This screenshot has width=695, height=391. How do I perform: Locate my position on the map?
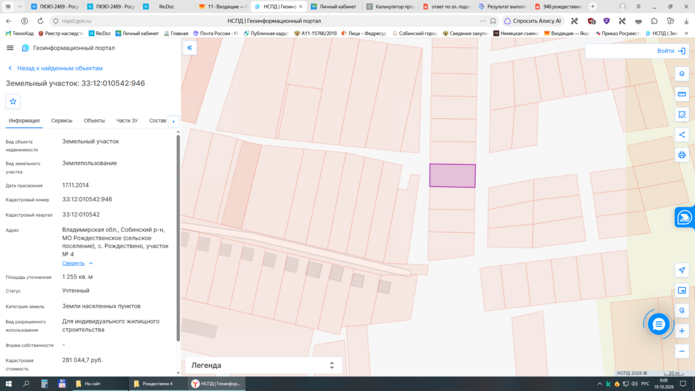[x=682, y=270]
